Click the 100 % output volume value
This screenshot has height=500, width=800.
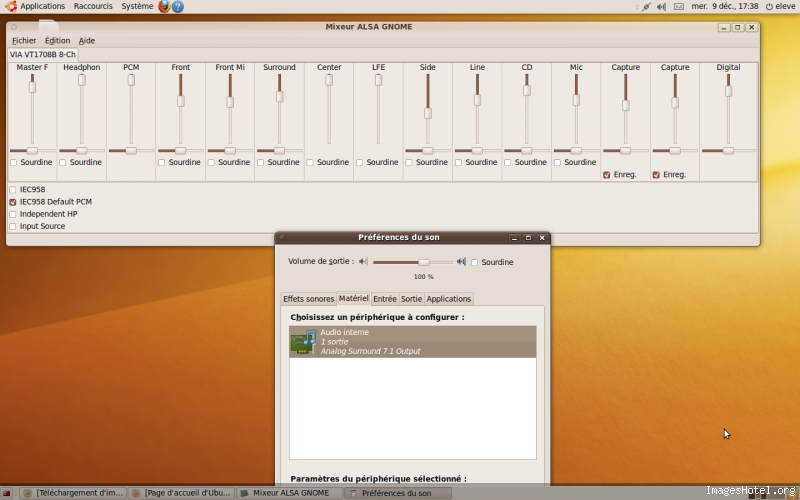tap(423, 277)
